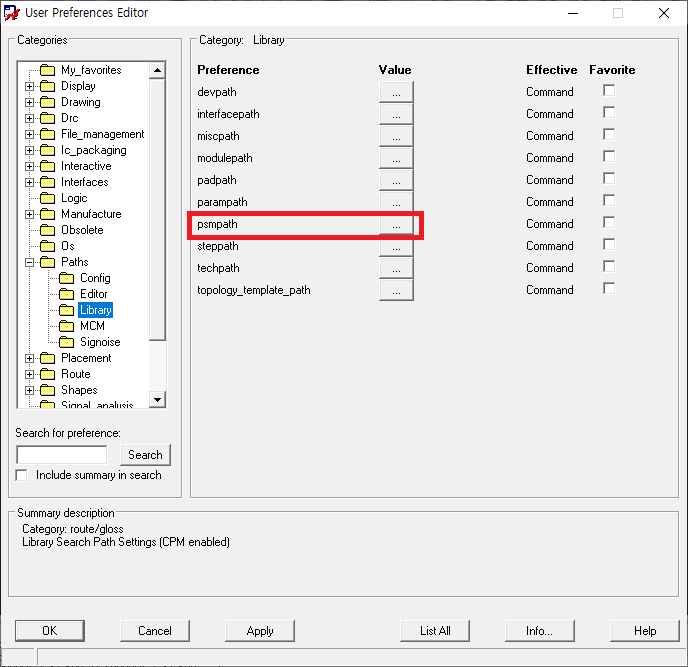Open padpath value editor button
This screenshot has height=667, width=688.
pyautogui.click(x=396, y=180)
